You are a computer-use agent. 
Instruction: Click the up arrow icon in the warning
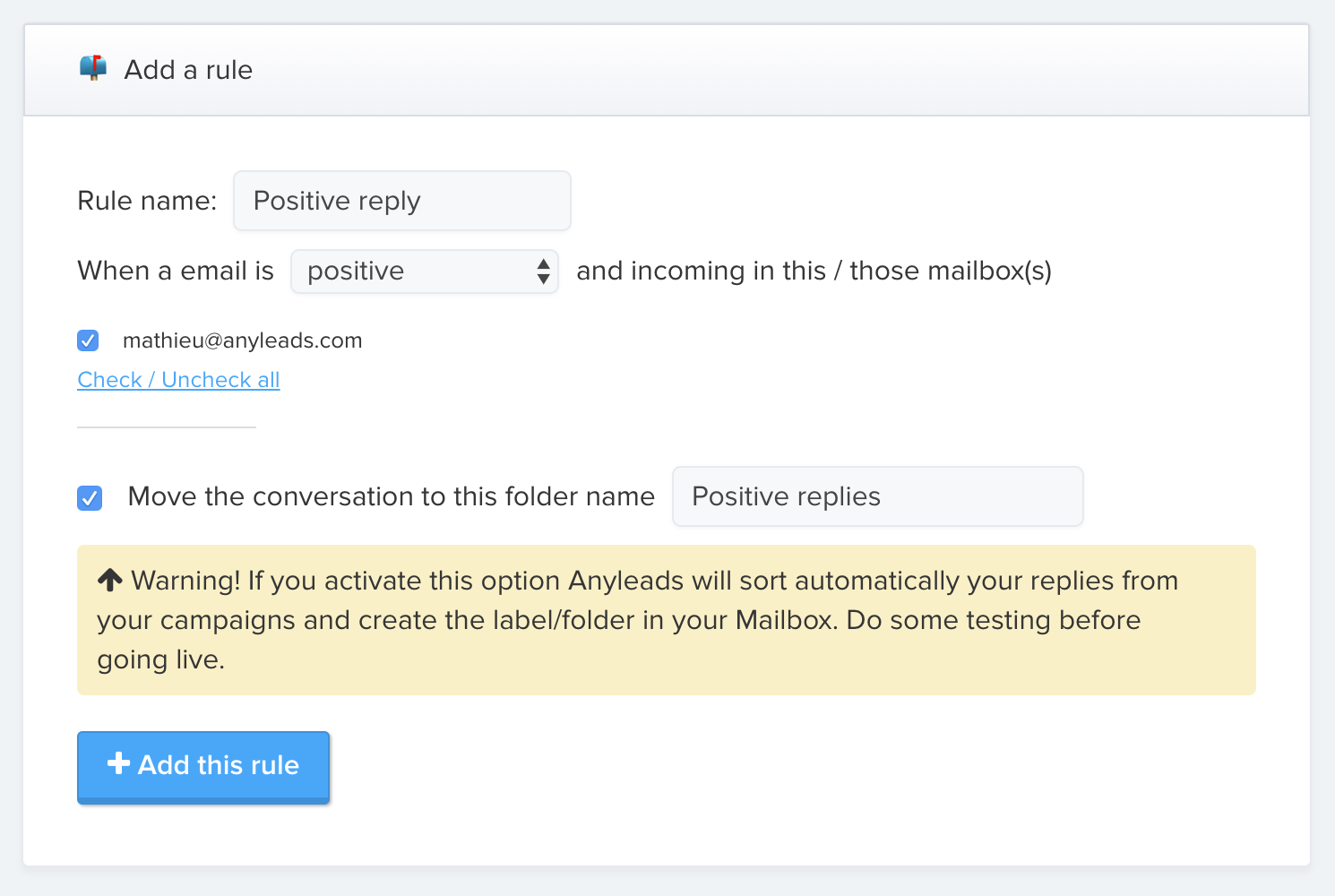click(x=110, y=581)
